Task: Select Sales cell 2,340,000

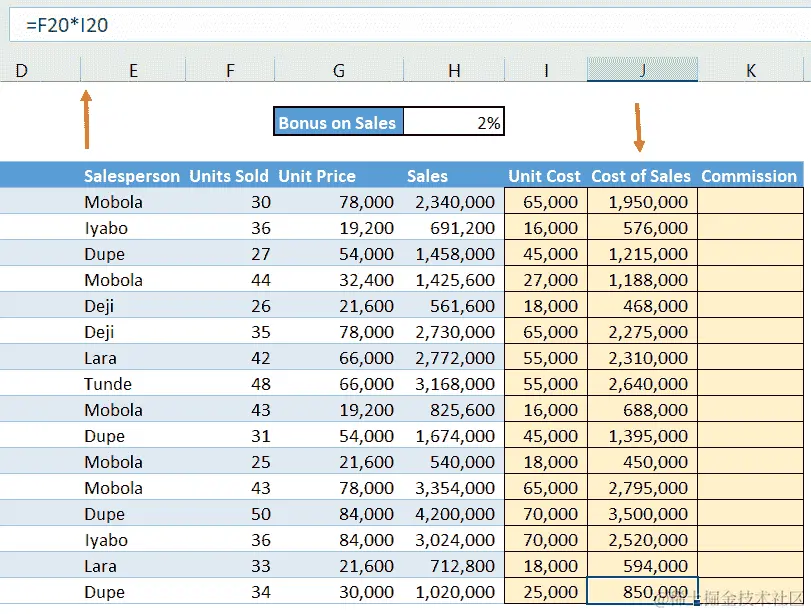Action: pyautogui.click(x=454, y=201)
